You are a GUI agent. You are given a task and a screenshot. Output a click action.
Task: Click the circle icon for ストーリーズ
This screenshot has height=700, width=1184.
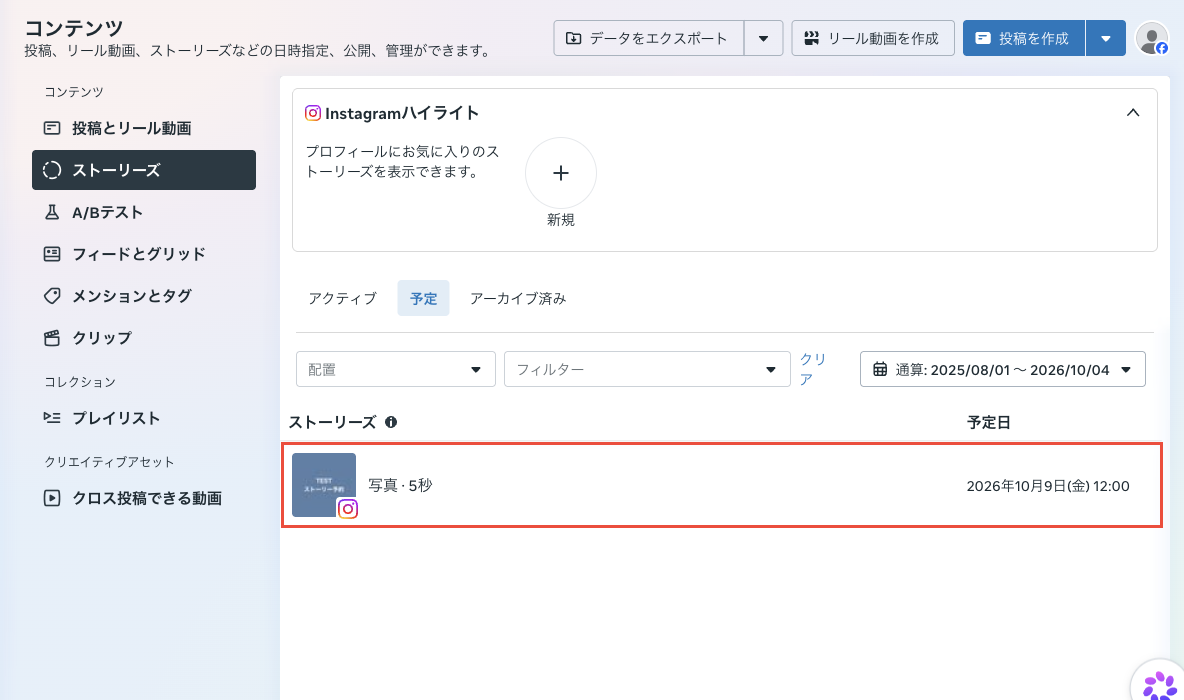click(x=52, y=170)
